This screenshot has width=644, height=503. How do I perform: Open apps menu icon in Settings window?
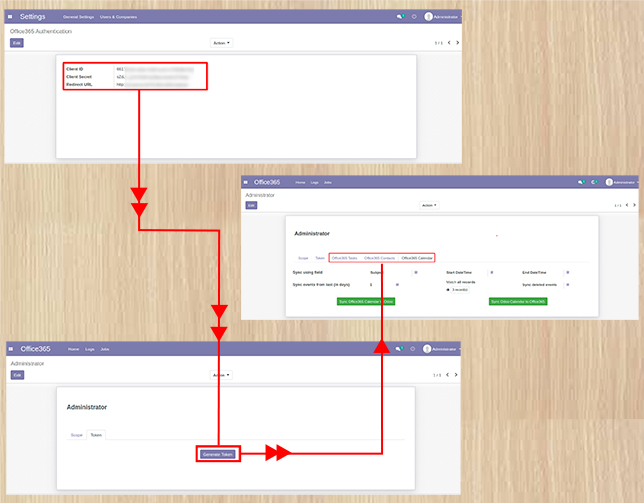[x=11, y=17]
